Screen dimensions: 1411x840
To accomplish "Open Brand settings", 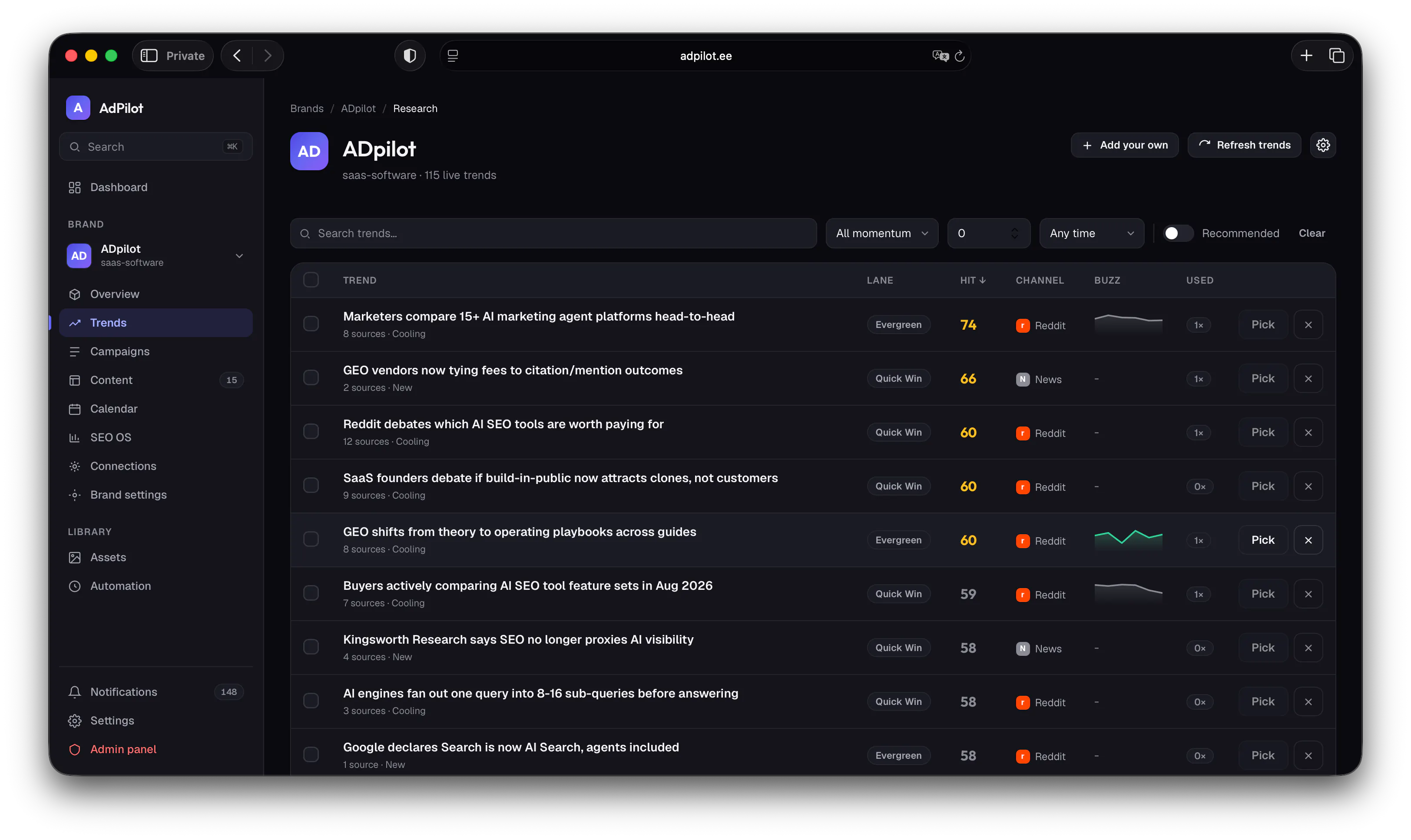I will [x=156, y=495].
